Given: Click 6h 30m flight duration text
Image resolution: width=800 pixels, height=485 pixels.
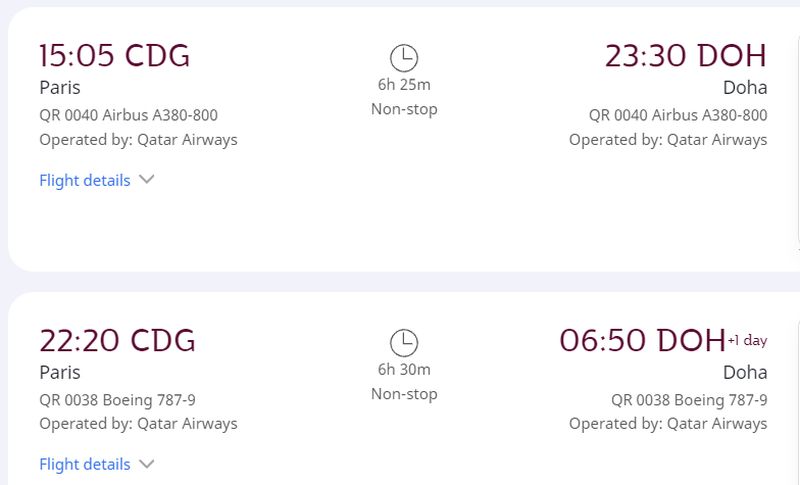Looking at the screenshot, I should click(404, 369).
